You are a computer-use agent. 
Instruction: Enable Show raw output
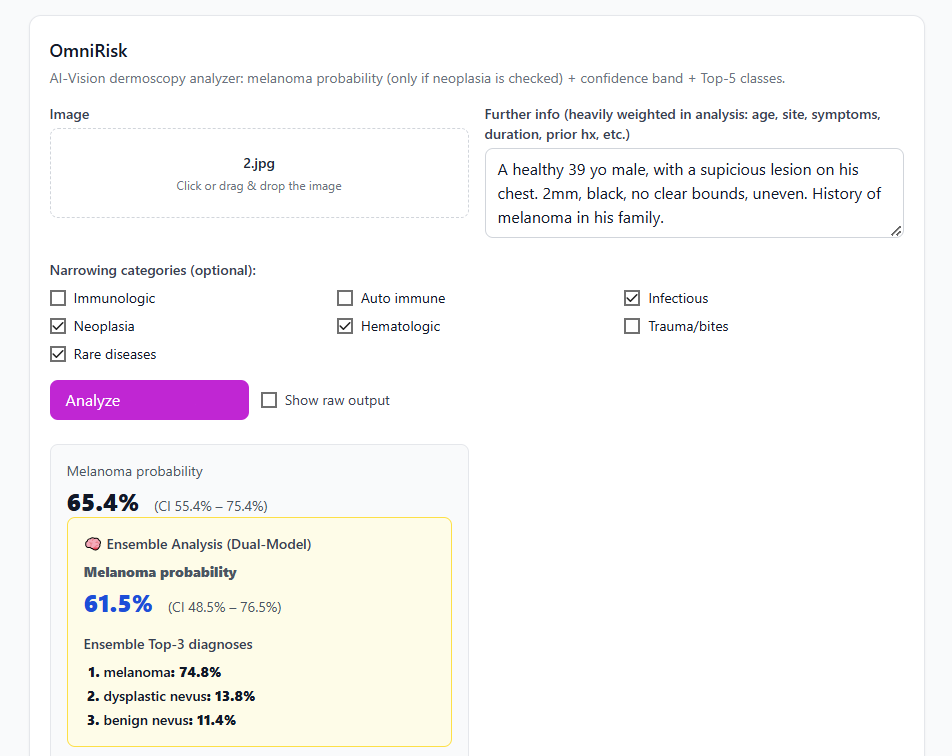coord(269,400)
